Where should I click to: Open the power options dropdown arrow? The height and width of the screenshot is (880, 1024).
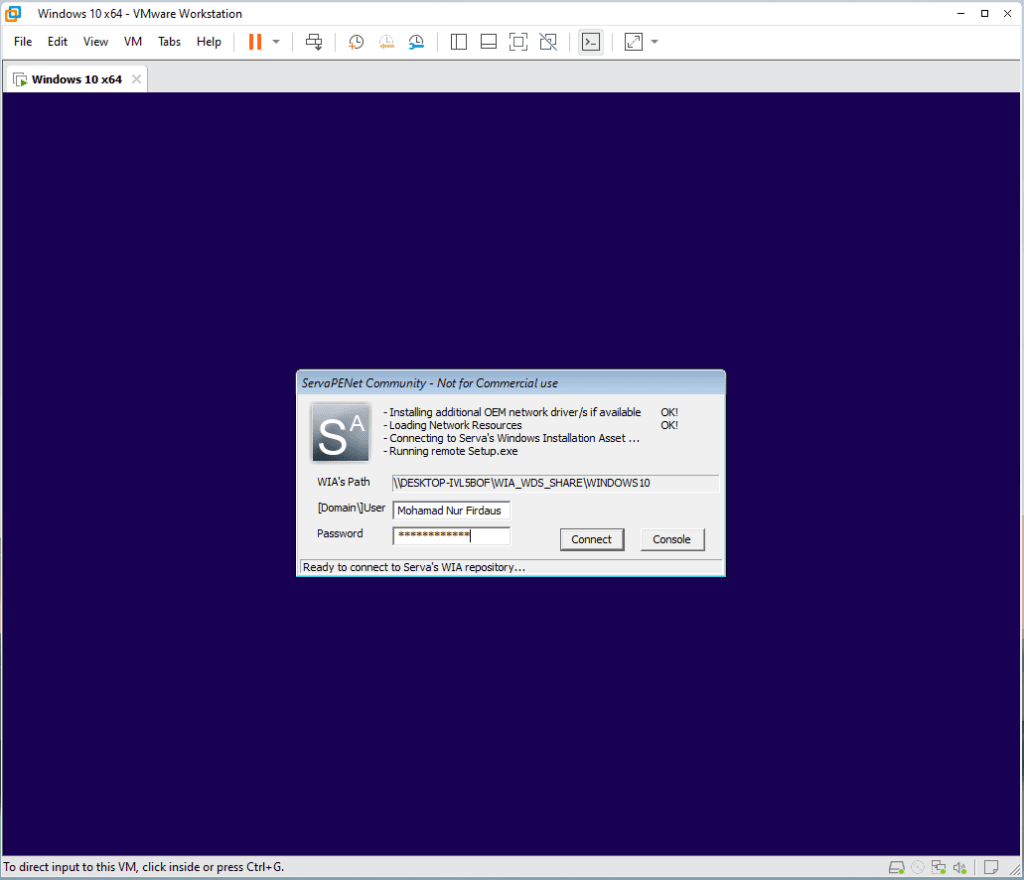click(x=276, y=42)
